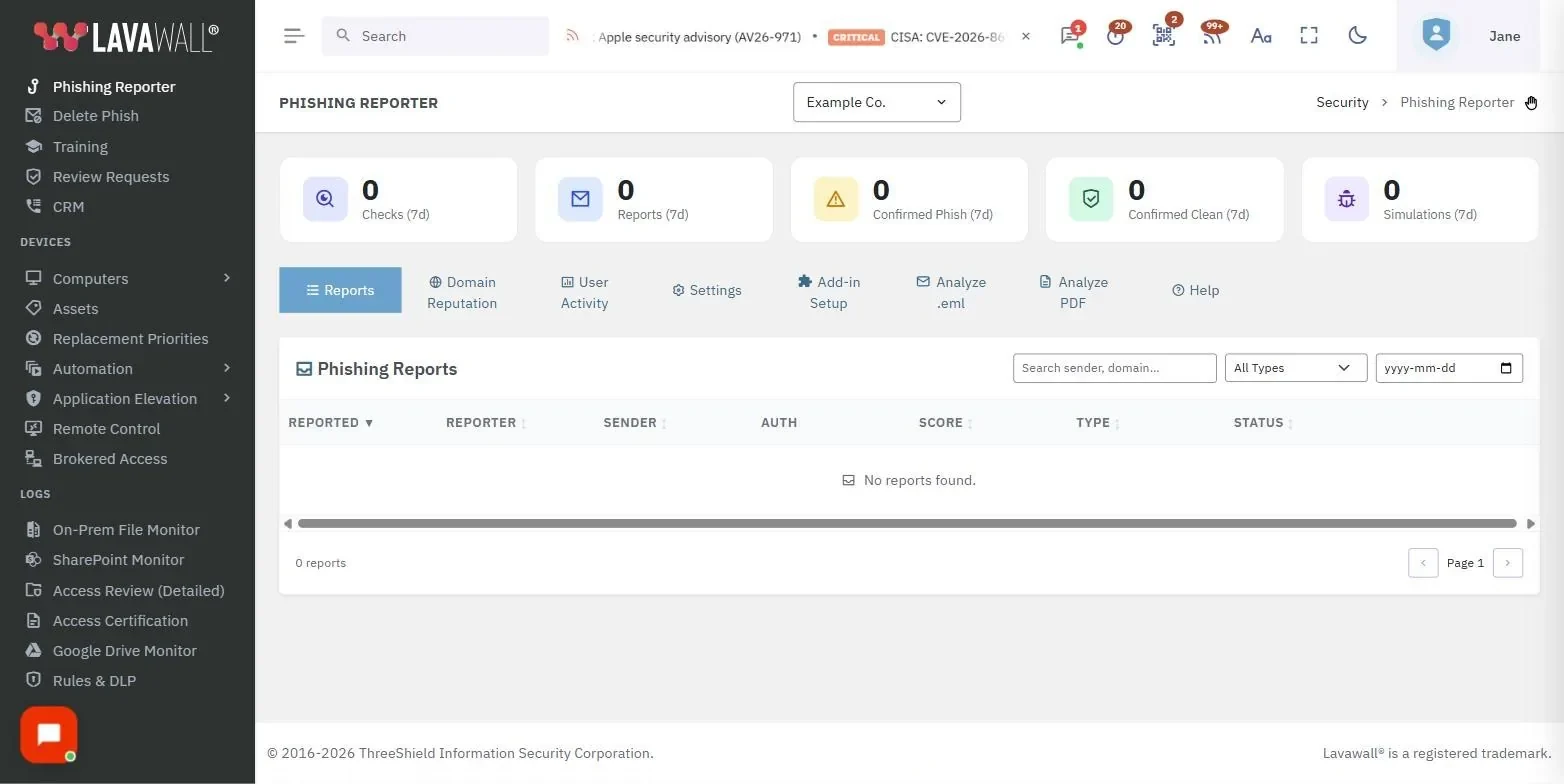Open the Example Co. company dropdown

[877, 102]
